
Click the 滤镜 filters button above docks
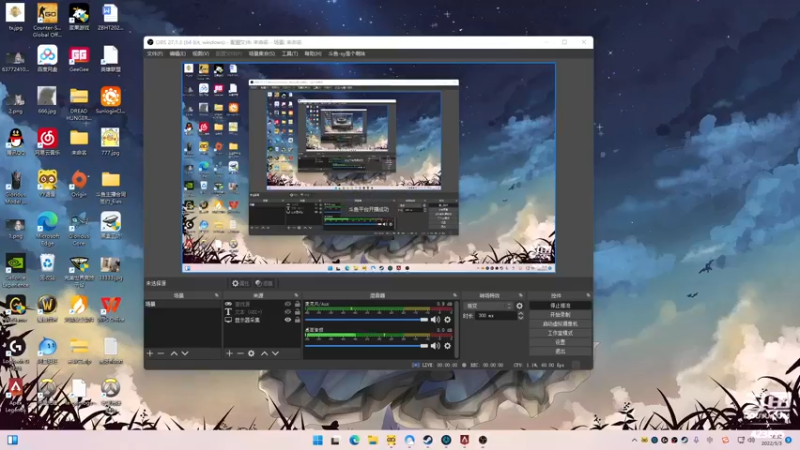[x=264, y=283]
